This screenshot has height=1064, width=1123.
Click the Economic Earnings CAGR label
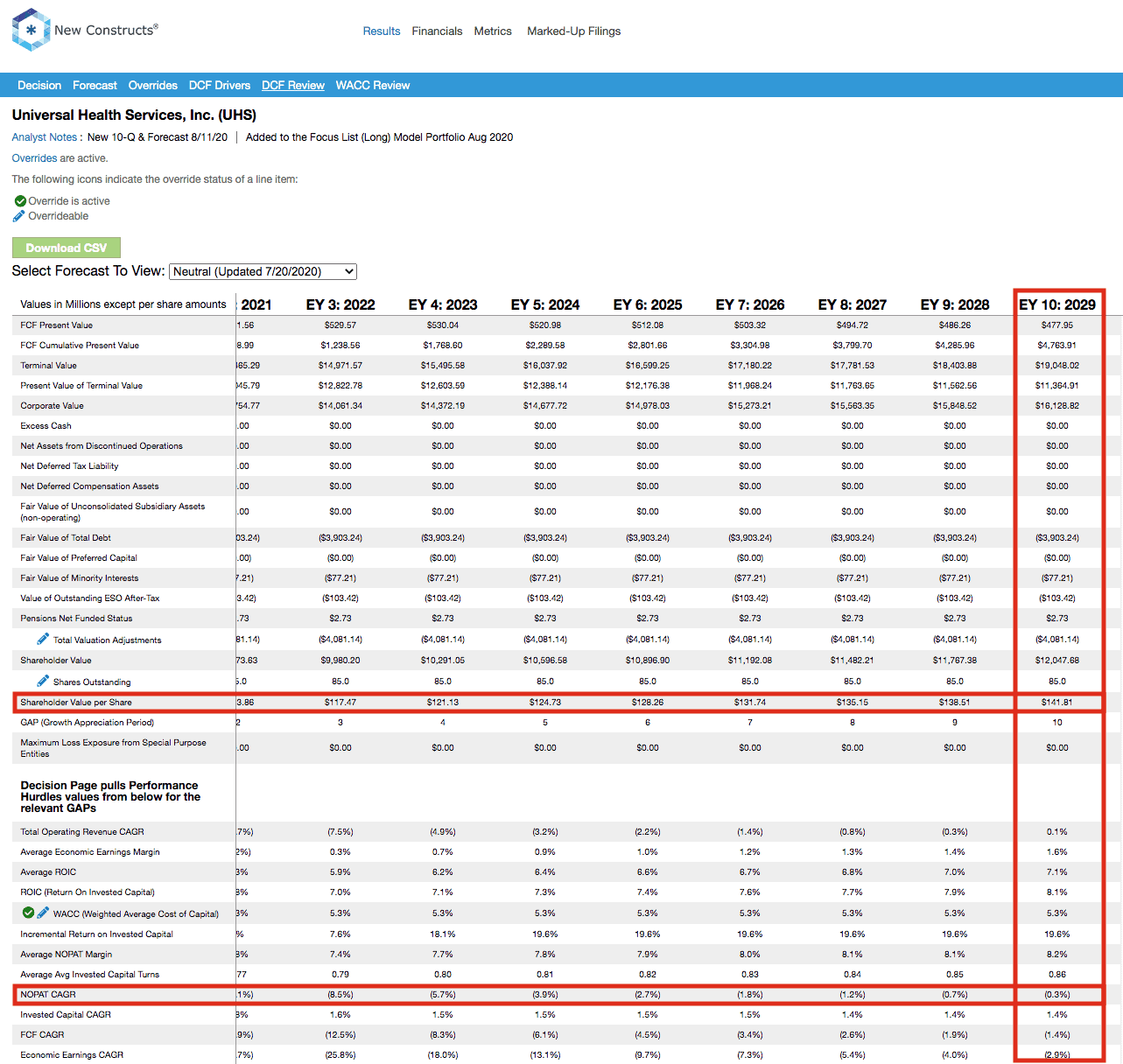click(72, 1055)
